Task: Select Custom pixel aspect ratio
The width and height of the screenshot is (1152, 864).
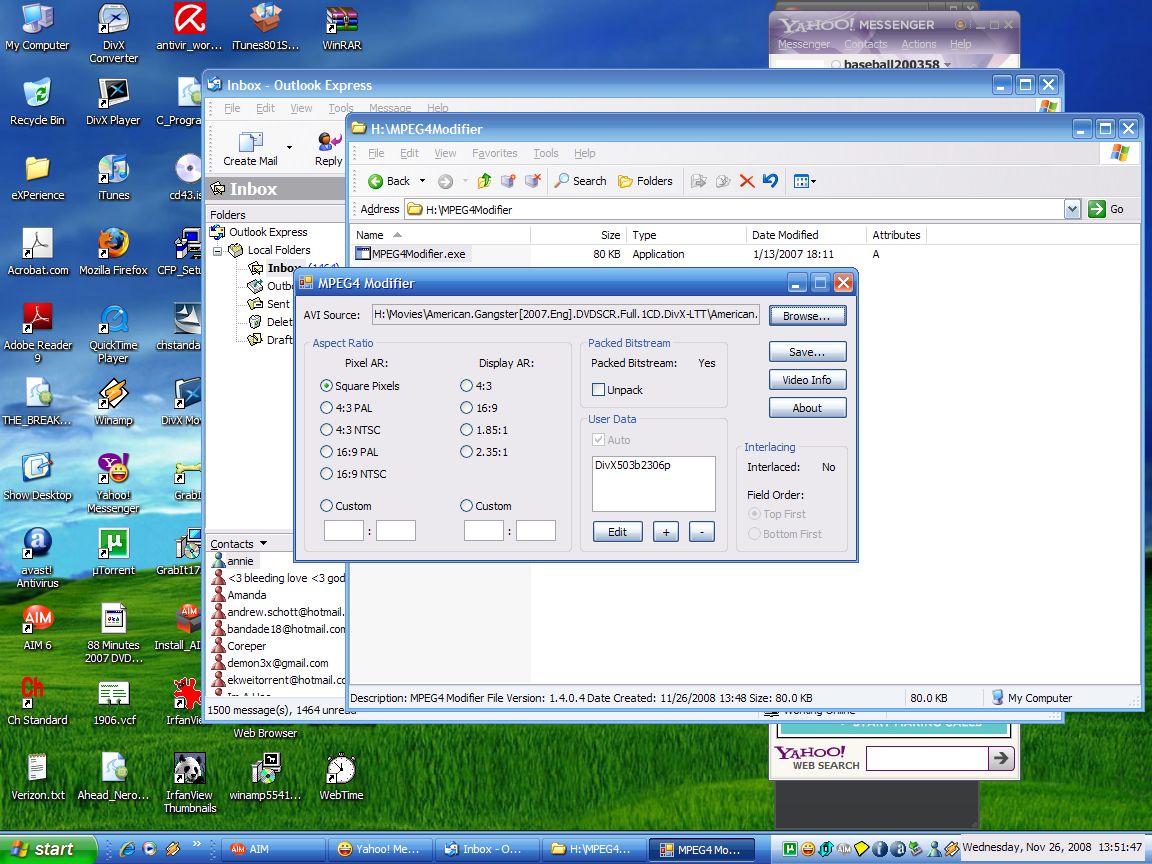Action: (x=346, y=505)
